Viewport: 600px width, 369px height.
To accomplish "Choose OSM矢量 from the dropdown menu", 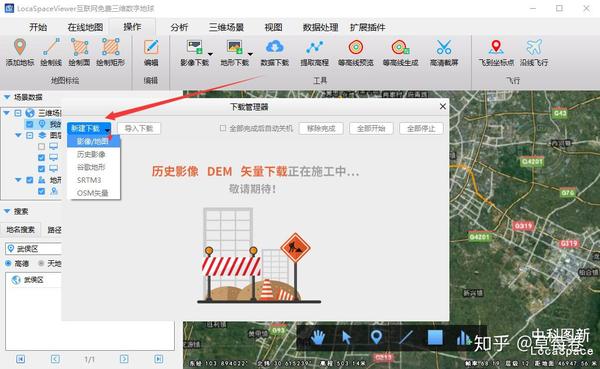I will 94,193.
